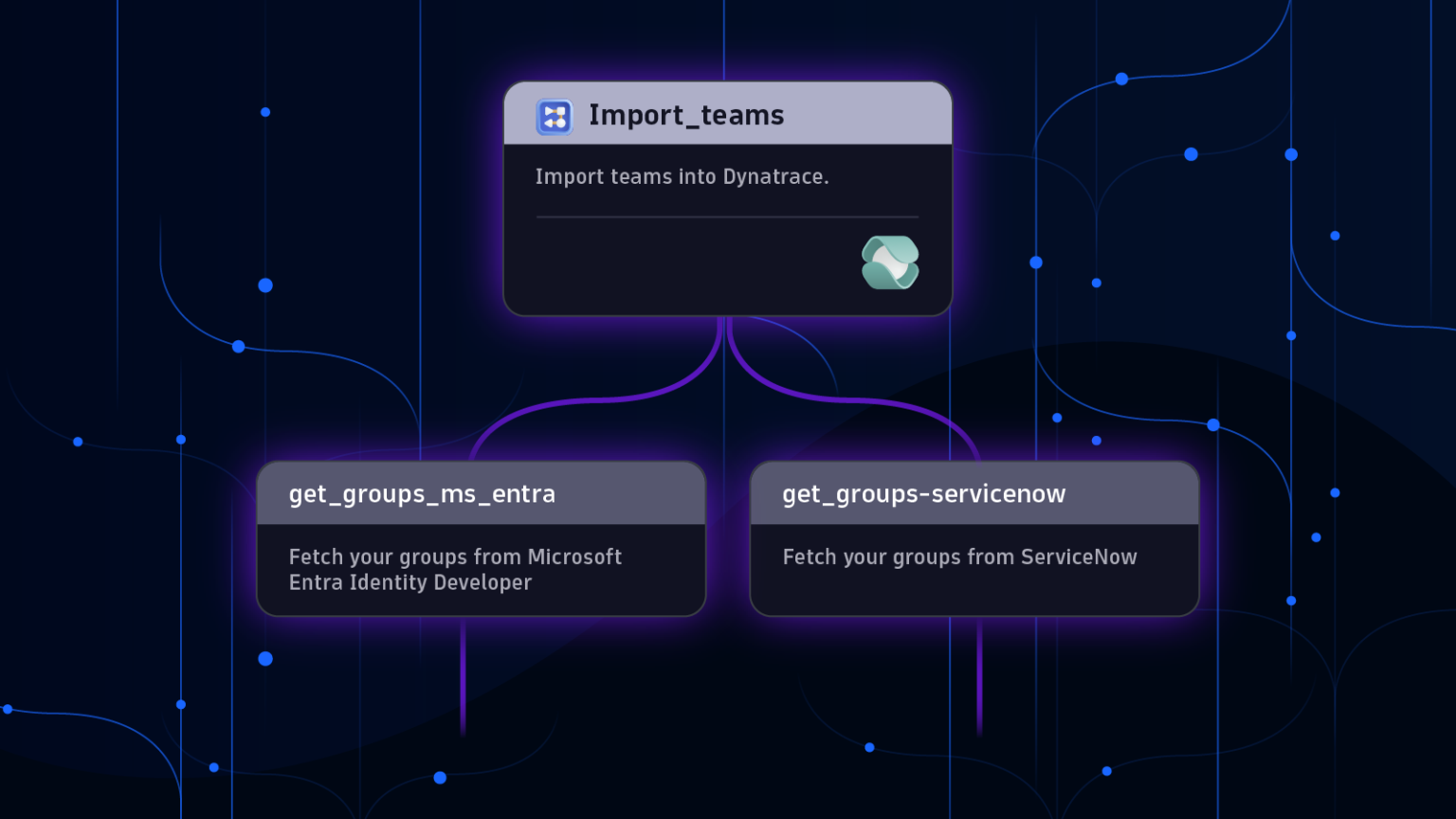Select the get_groups_ms_entra title bar
This screenshot has height=819, width=1456.
point(481,493)
